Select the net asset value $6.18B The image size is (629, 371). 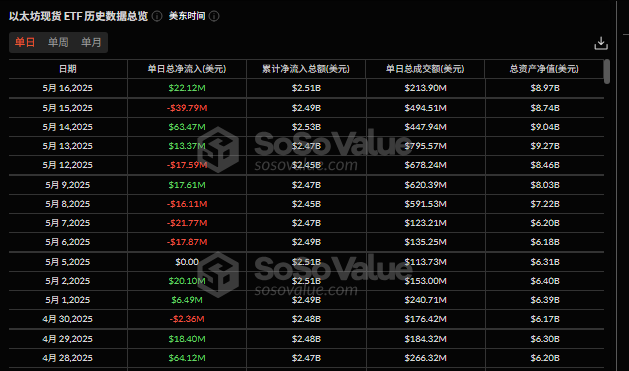pyautogui.click(x=545, y=242)
